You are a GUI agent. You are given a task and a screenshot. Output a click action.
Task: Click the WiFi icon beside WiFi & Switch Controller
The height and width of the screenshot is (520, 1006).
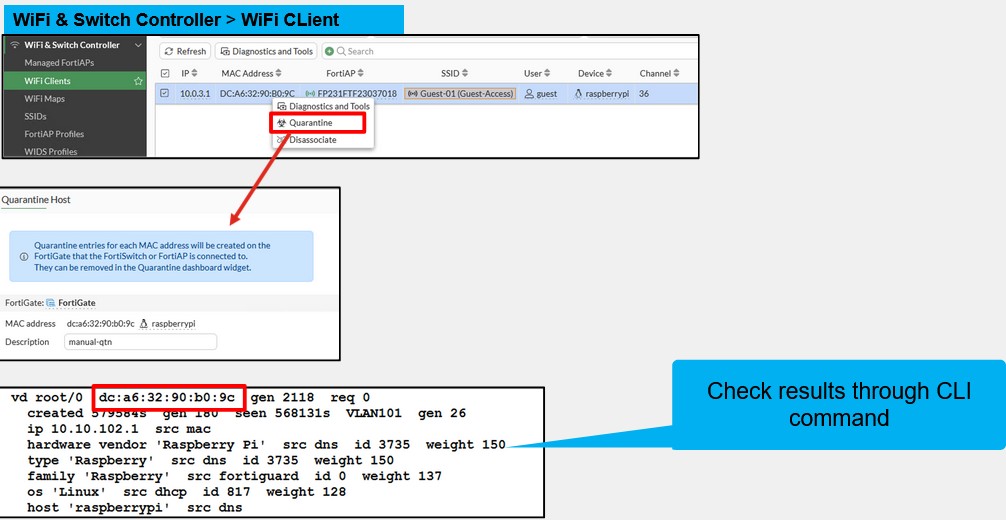(15, 45)
